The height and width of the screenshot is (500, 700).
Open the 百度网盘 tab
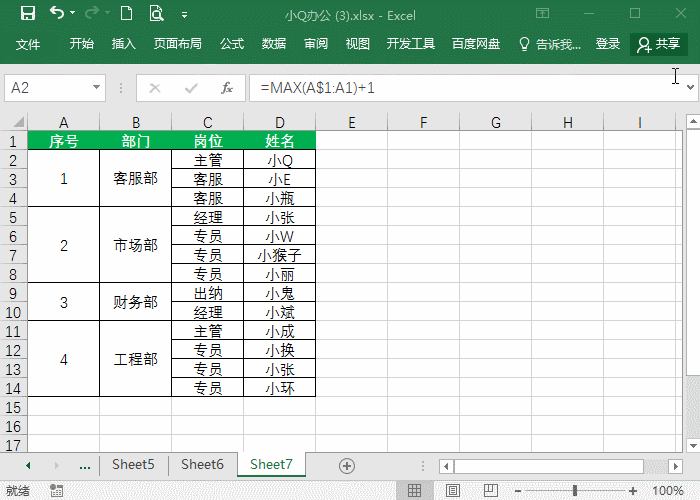click(476, 44)
